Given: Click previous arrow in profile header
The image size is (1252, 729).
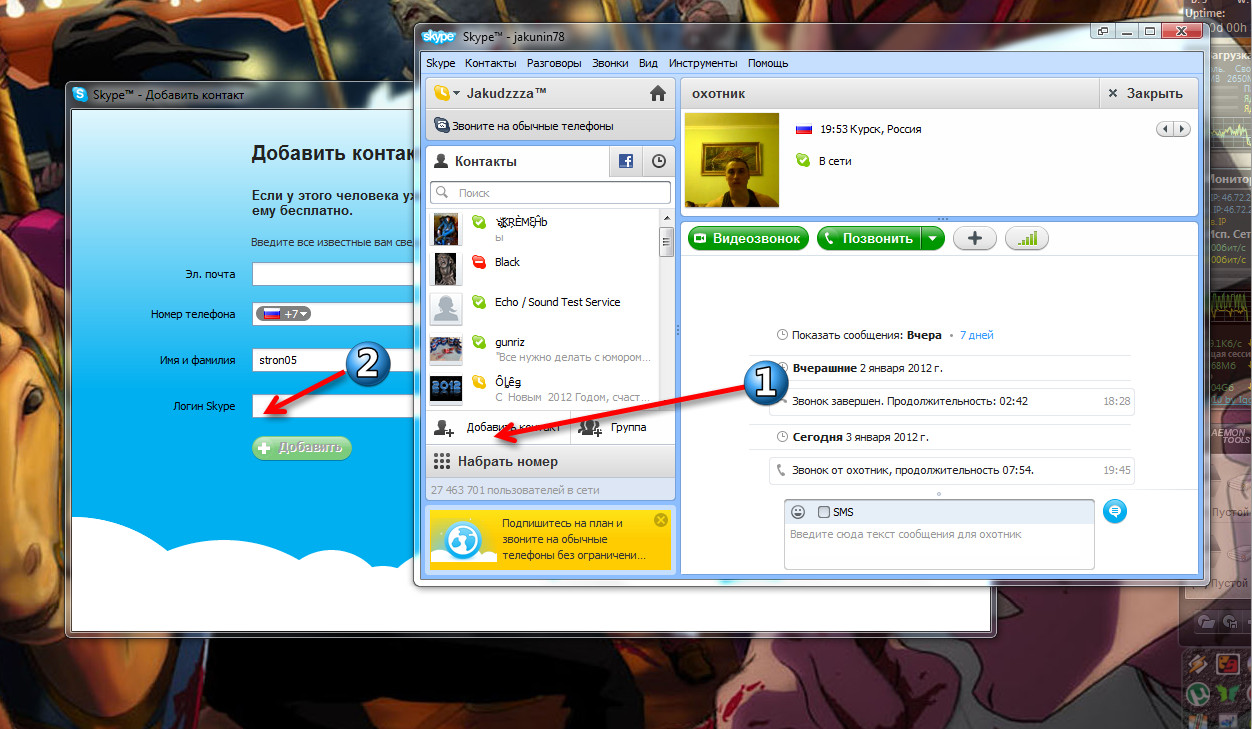Looking at the screenshot, I should point(1165,129).
